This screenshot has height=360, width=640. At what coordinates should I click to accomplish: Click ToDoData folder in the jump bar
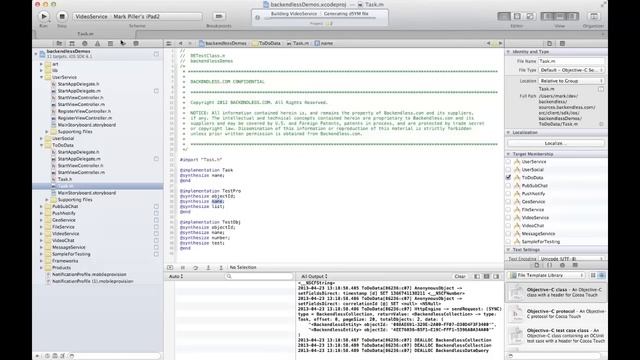tap(267, 43)
